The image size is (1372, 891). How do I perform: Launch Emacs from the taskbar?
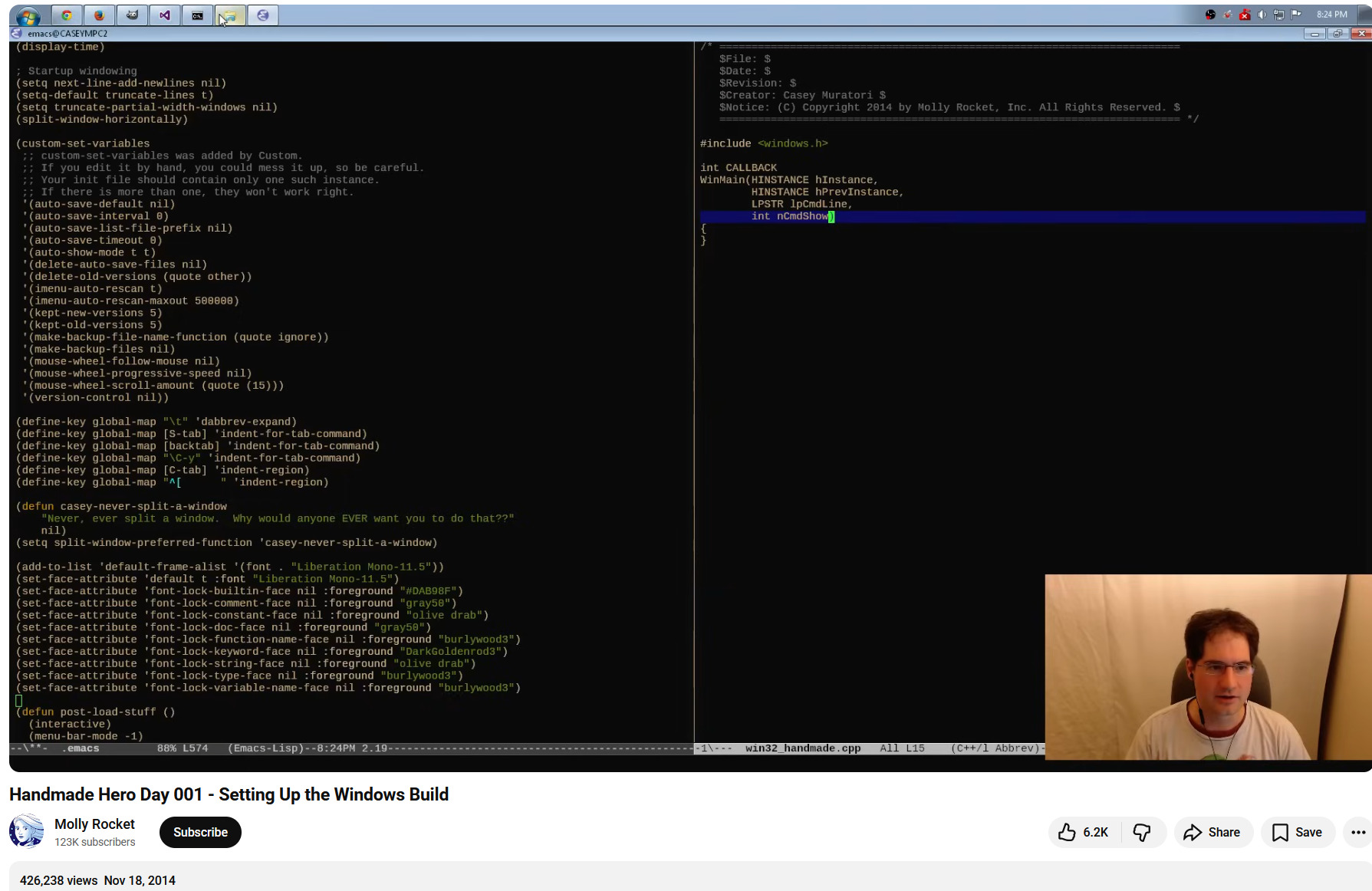click(x=263, y=15)
